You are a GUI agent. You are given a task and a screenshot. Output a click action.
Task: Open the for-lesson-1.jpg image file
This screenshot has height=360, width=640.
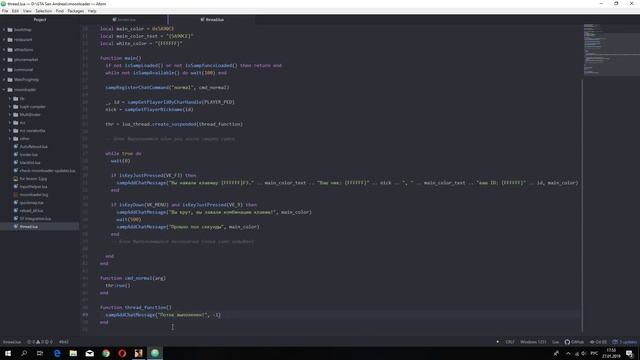pos(33,179)
